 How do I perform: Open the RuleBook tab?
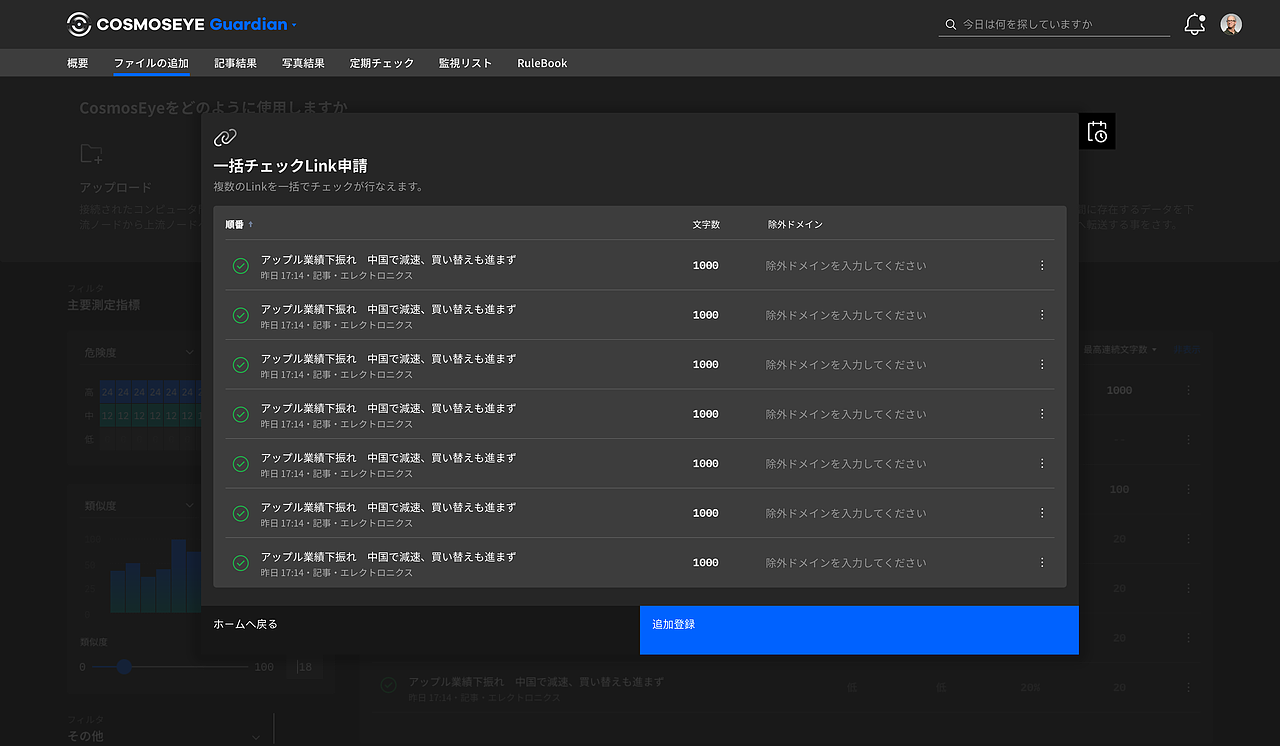tap(541, 62)
